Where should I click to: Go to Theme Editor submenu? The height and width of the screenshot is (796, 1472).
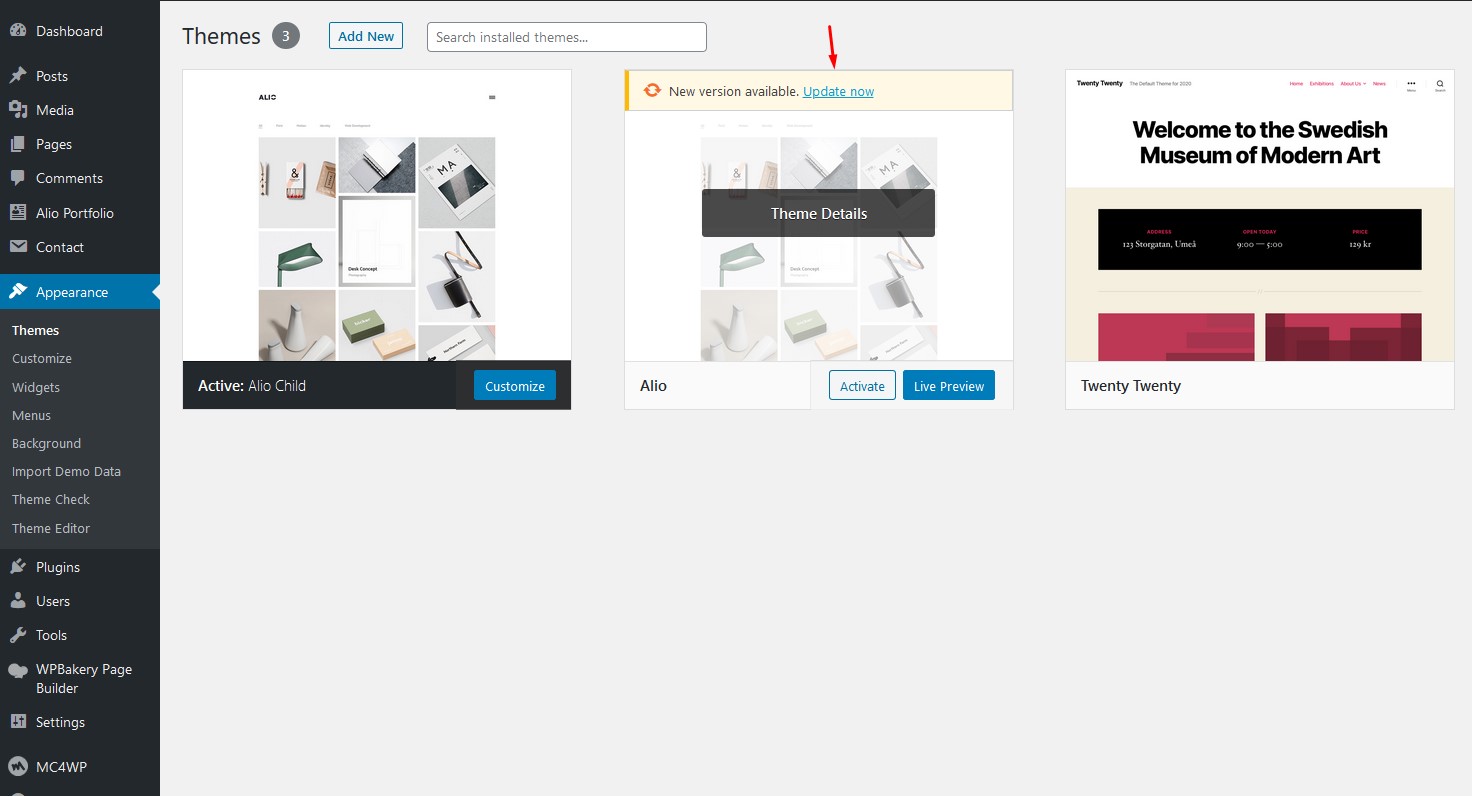51,528
